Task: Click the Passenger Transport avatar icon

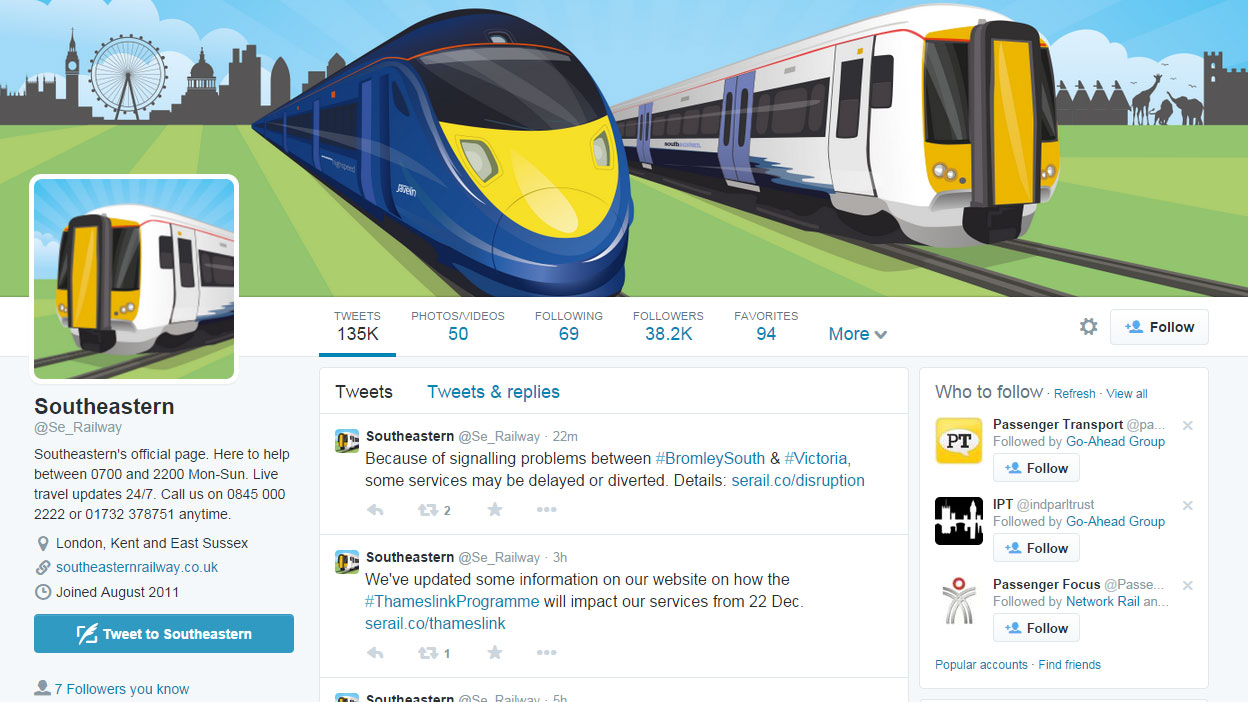Action: [959, 441]
